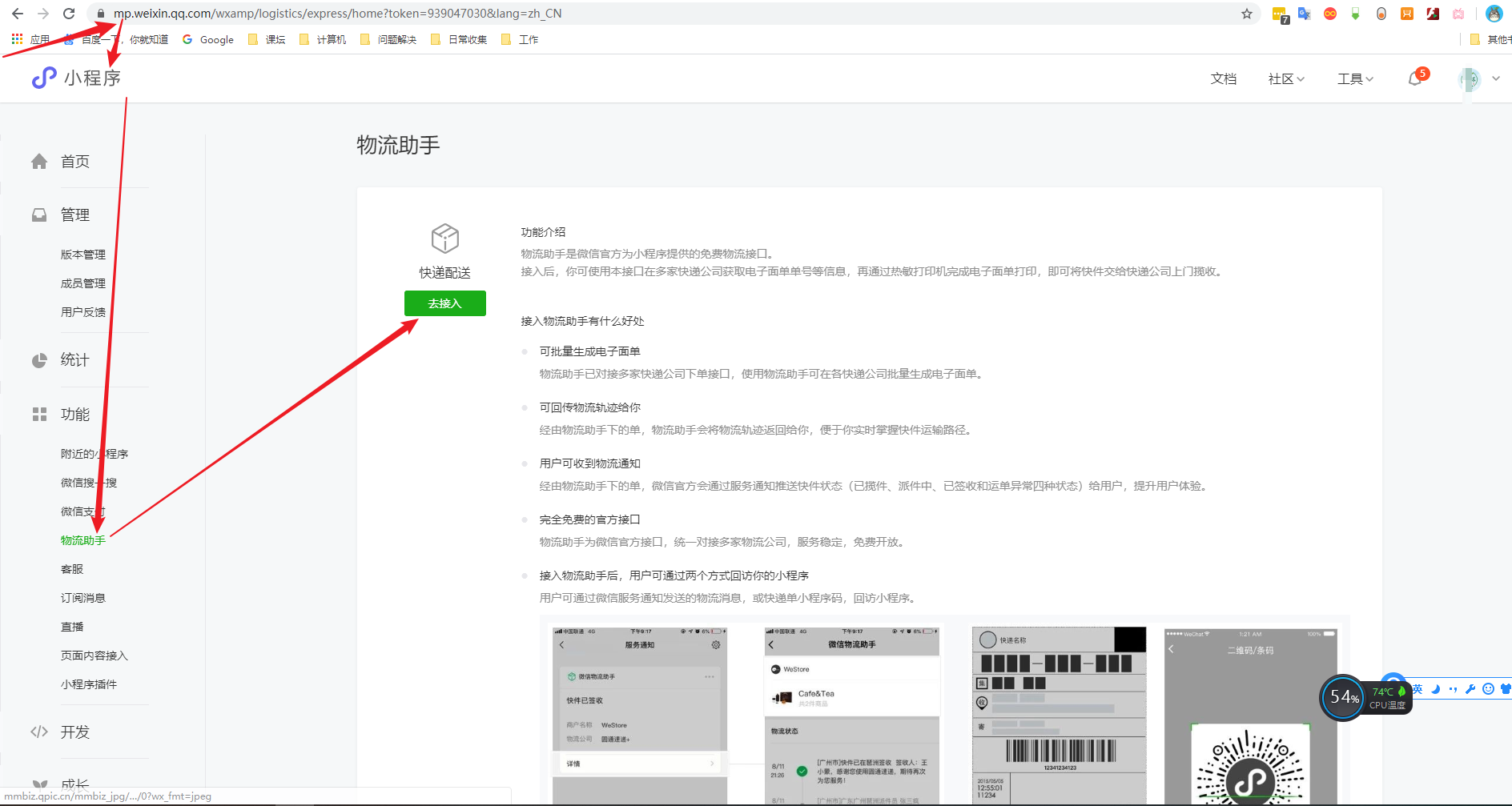Screen dimensions: 1512x806
Task: Open the Google Translate extension
Action: 1305,14
